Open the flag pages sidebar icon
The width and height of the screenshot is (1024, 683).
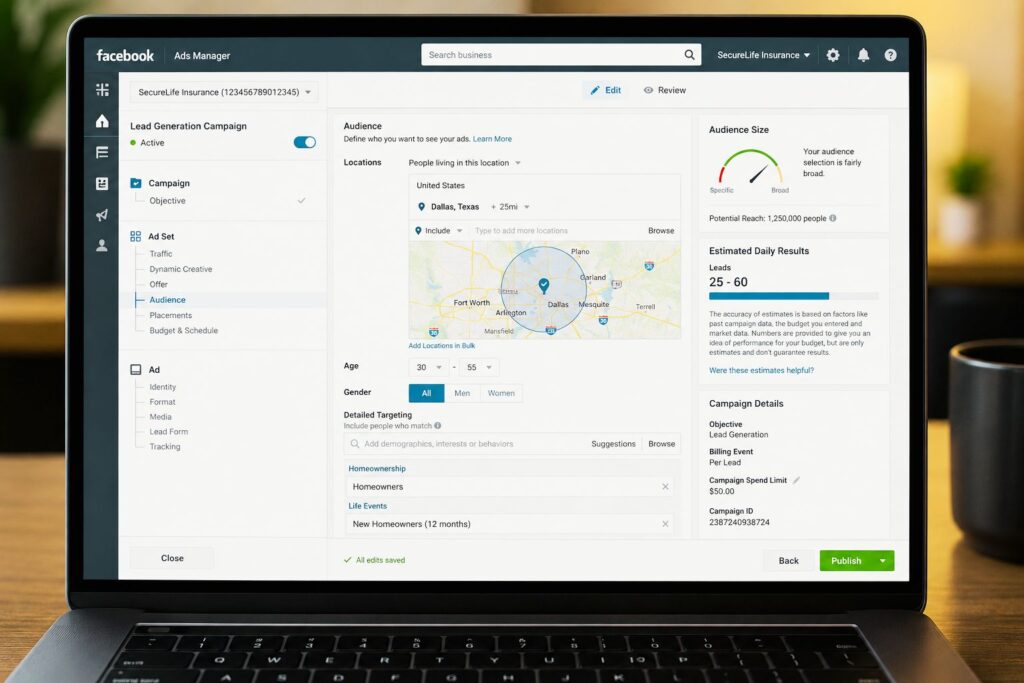pos(102,152)
